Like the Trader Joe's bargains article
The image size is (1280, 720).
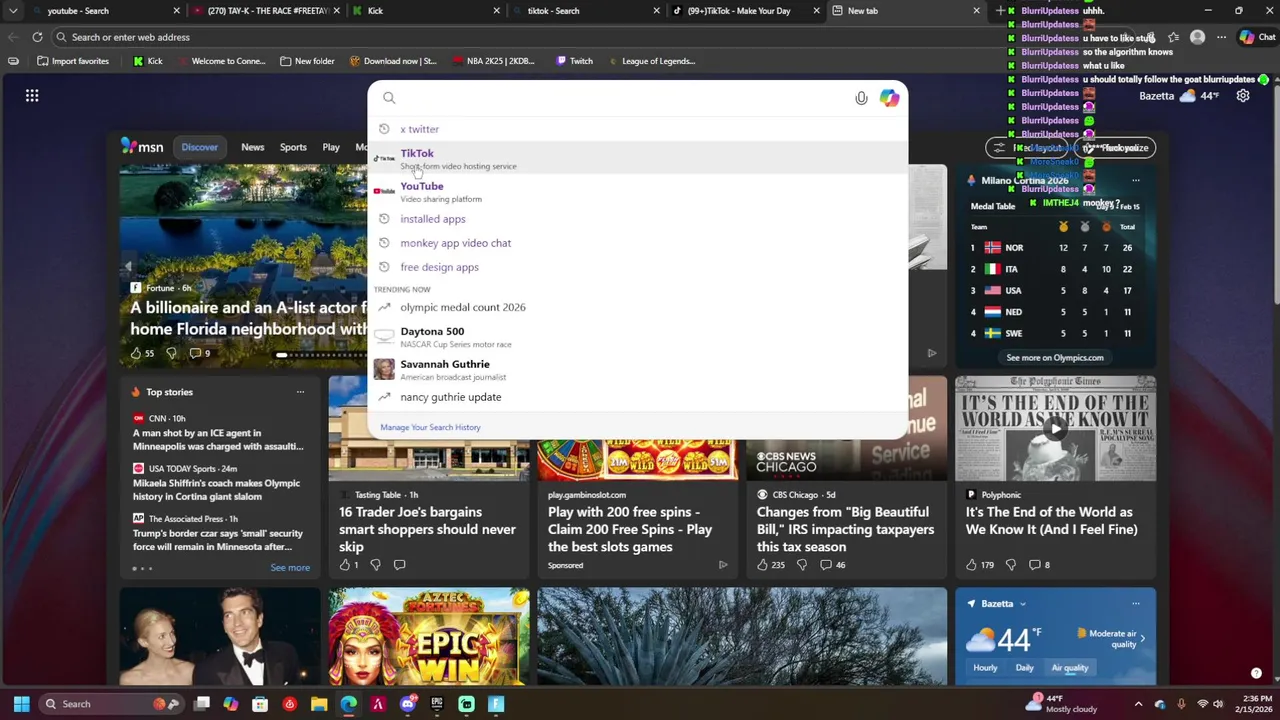tap(344, 565)
